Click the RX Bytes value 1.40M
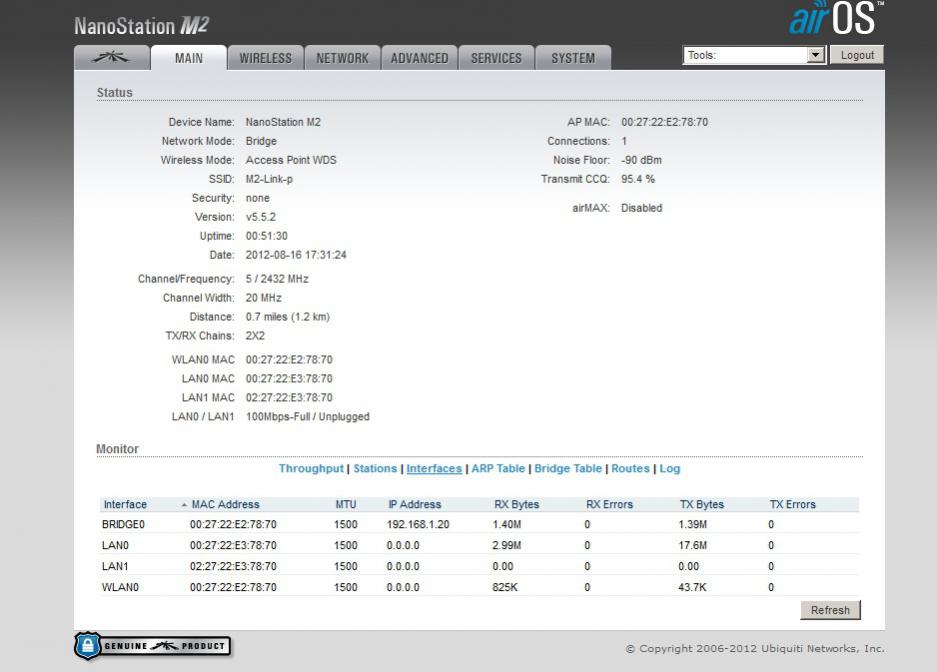Viewport: 937px width, 672px height. [507, 524]
